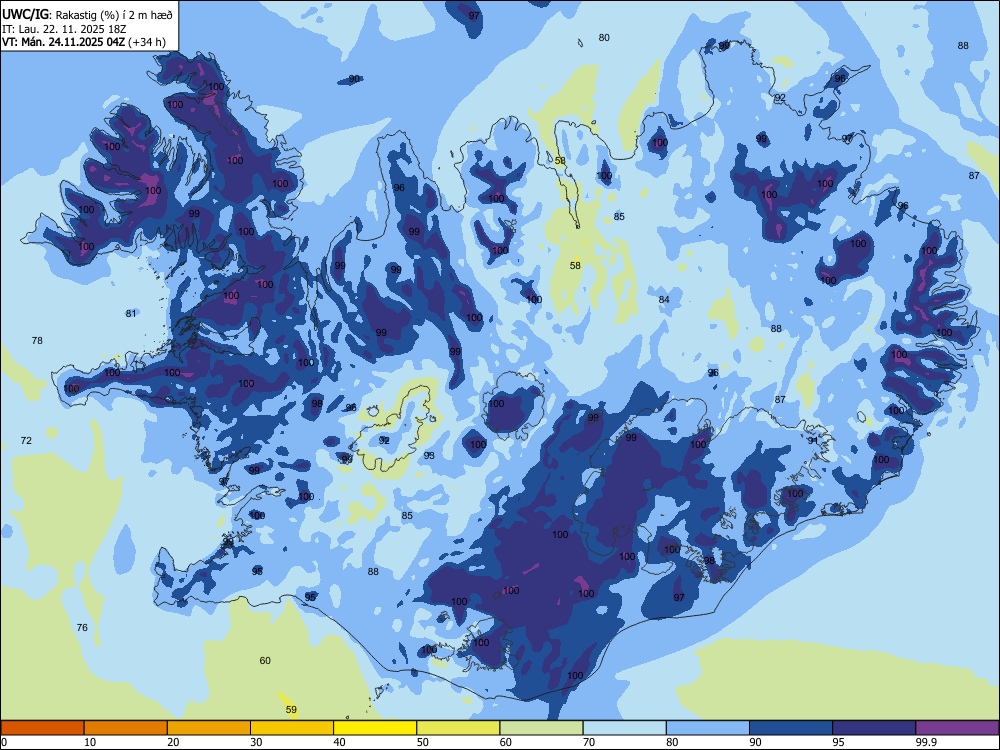Click the '78' humidity value over the sea
This screenshot has height=750, width=1000.
coord(37,341)
